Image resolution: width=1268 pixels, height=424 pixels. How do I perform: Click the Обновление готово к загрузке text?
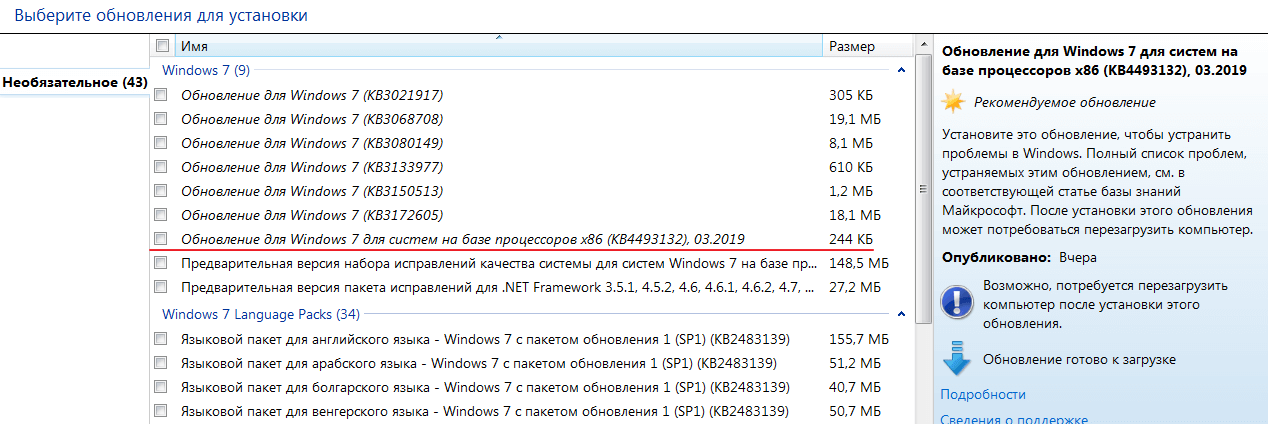click(1079, 359)
